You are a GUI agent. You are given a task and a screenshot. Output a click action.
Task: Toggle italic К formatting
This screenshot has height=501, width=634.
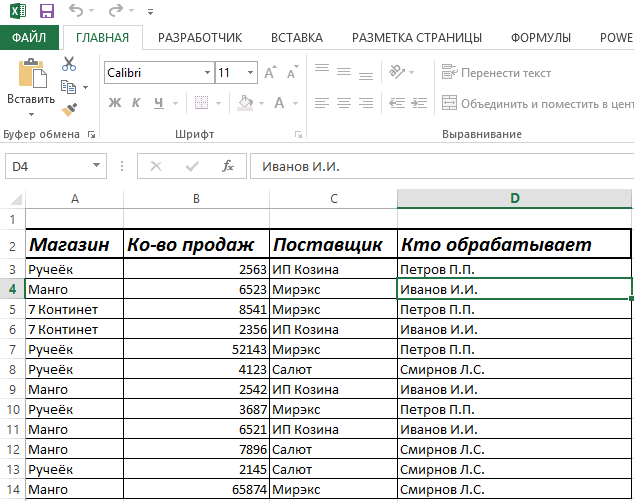point(136,103)
